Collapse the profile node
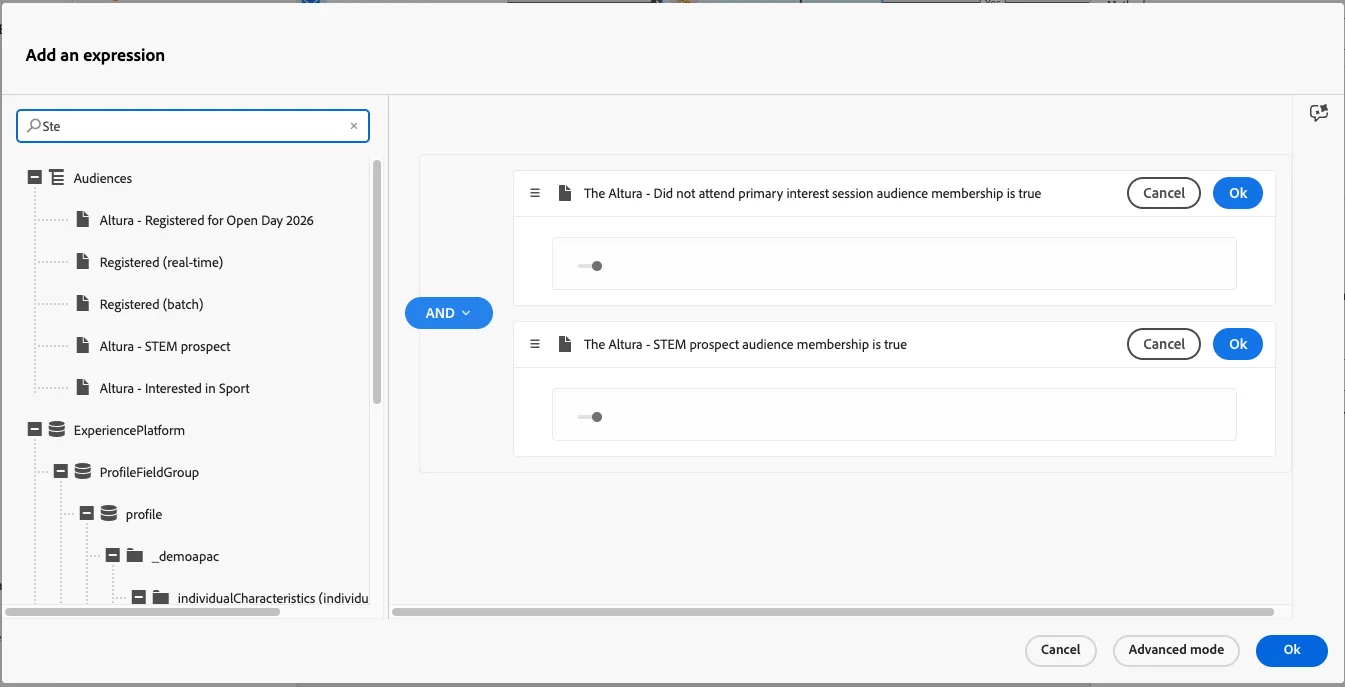This screenshot has width=1345, height=687. click(87, 514)
